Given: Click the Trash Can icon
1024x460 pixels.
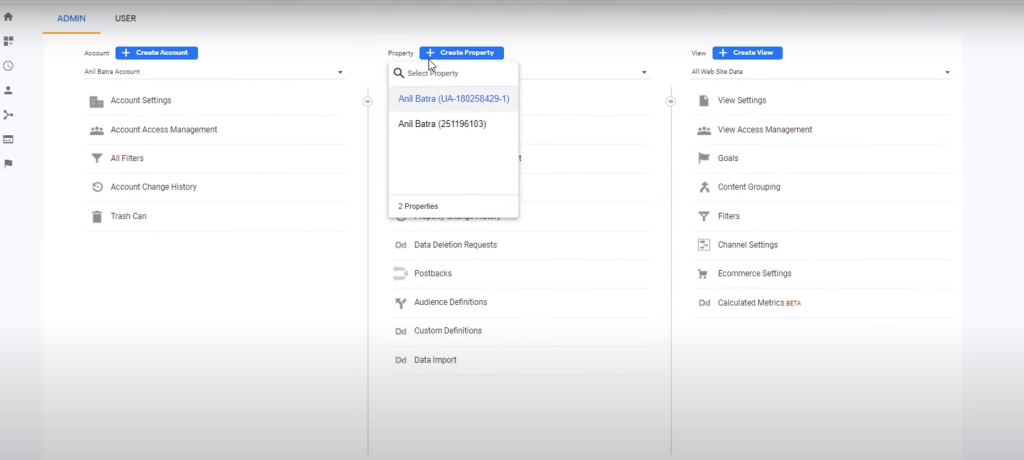Looking at the screenshot, I should tap(97, 216).
